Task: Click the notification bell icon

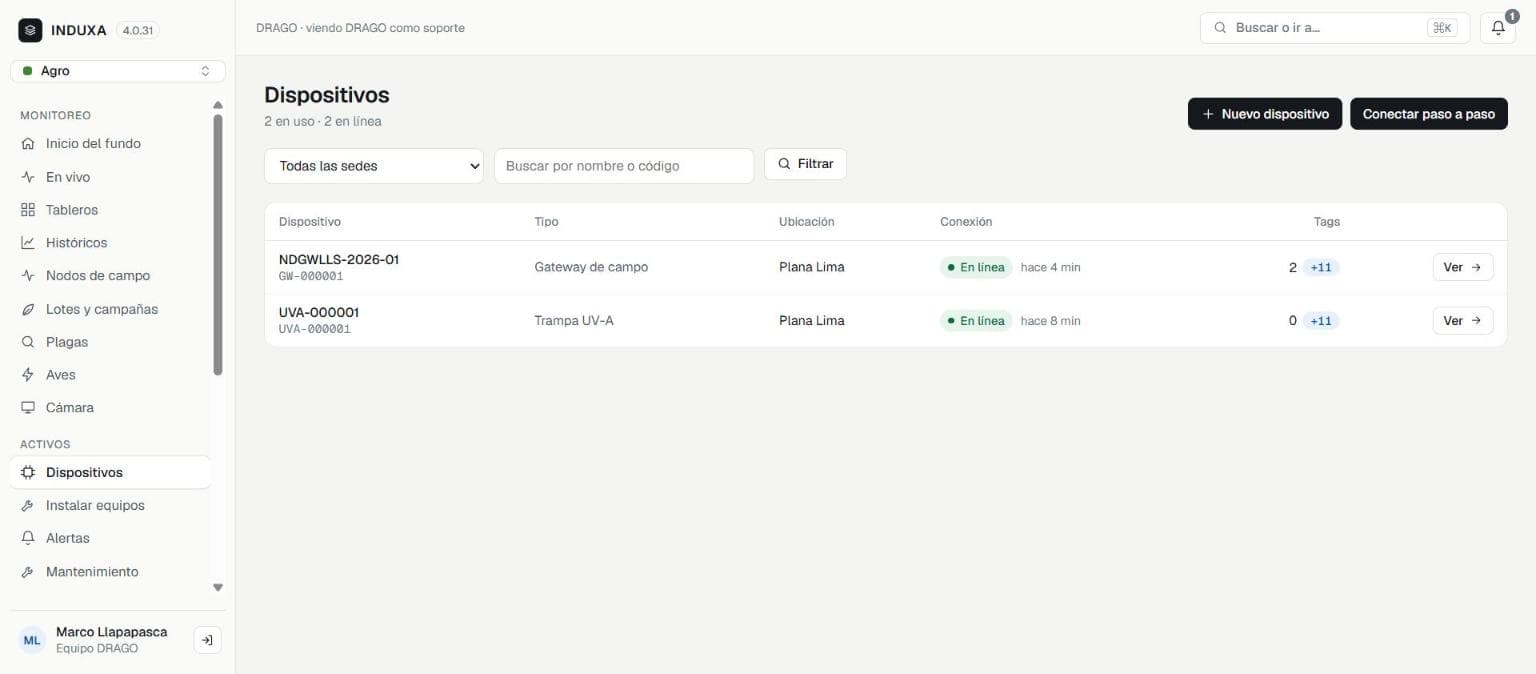Action: (1497, 28)
